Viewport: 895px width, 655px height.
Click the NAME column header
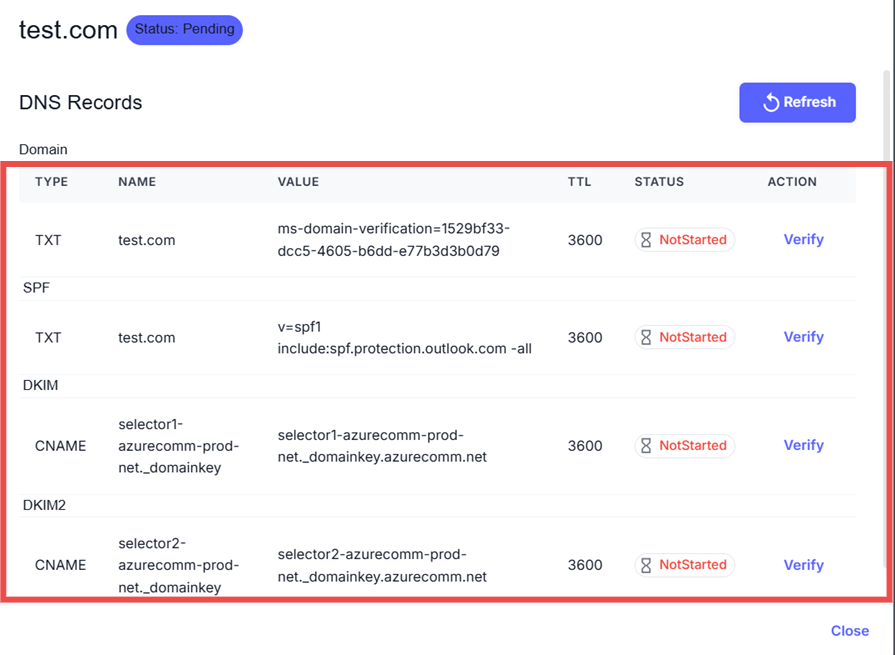(137, 182)
